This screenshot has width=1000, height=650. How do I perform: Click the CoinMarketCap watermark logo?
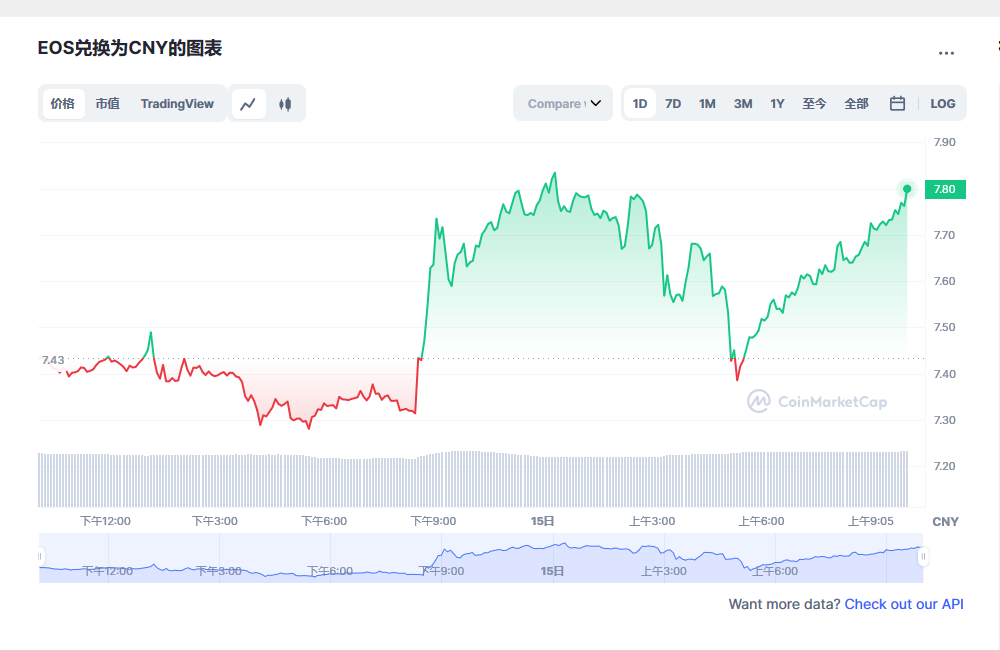pos(817,402)
